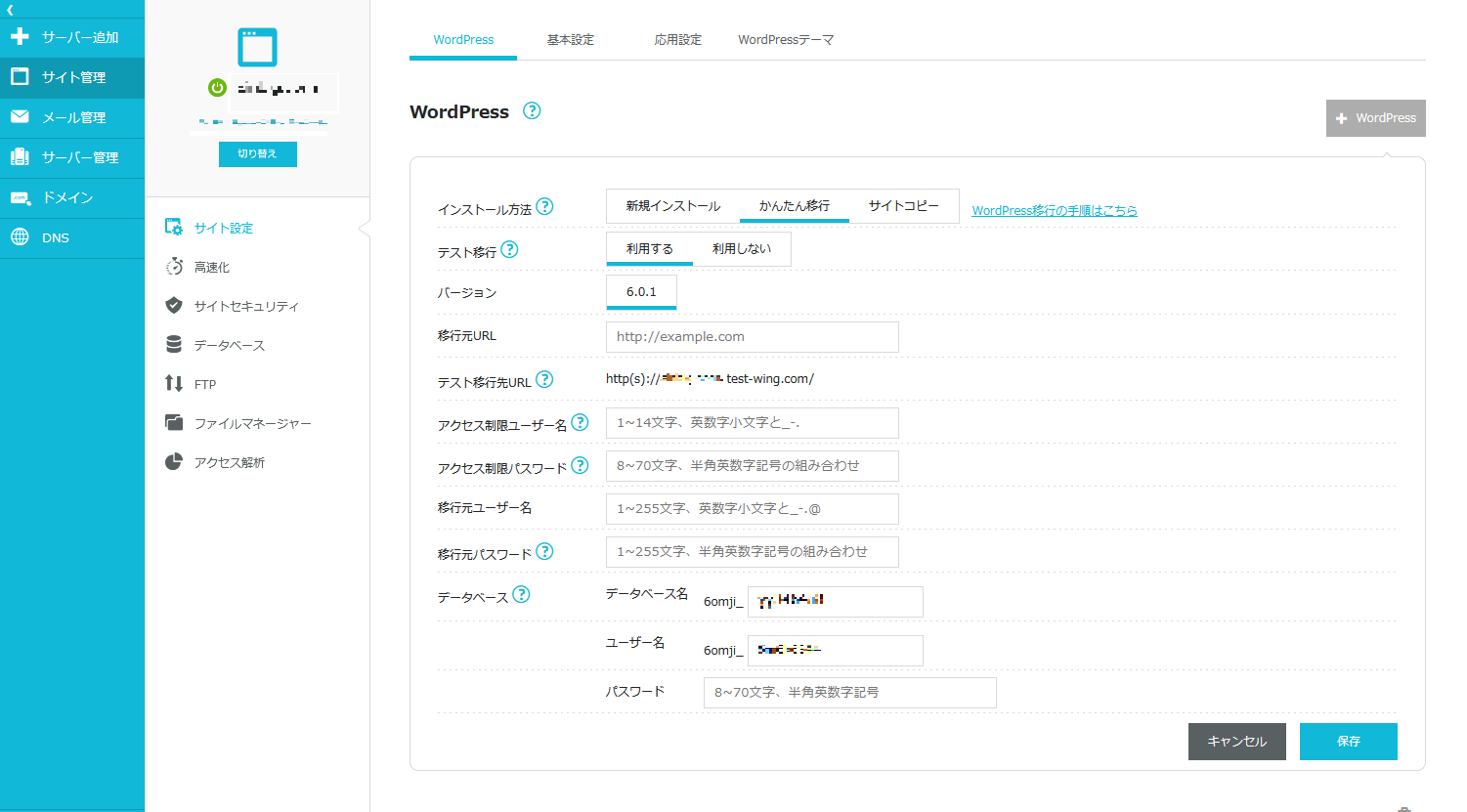Open help for データベース
The width and height of the screenshot is (1467, 812).
pyautogui.click(x=521, y=594)
